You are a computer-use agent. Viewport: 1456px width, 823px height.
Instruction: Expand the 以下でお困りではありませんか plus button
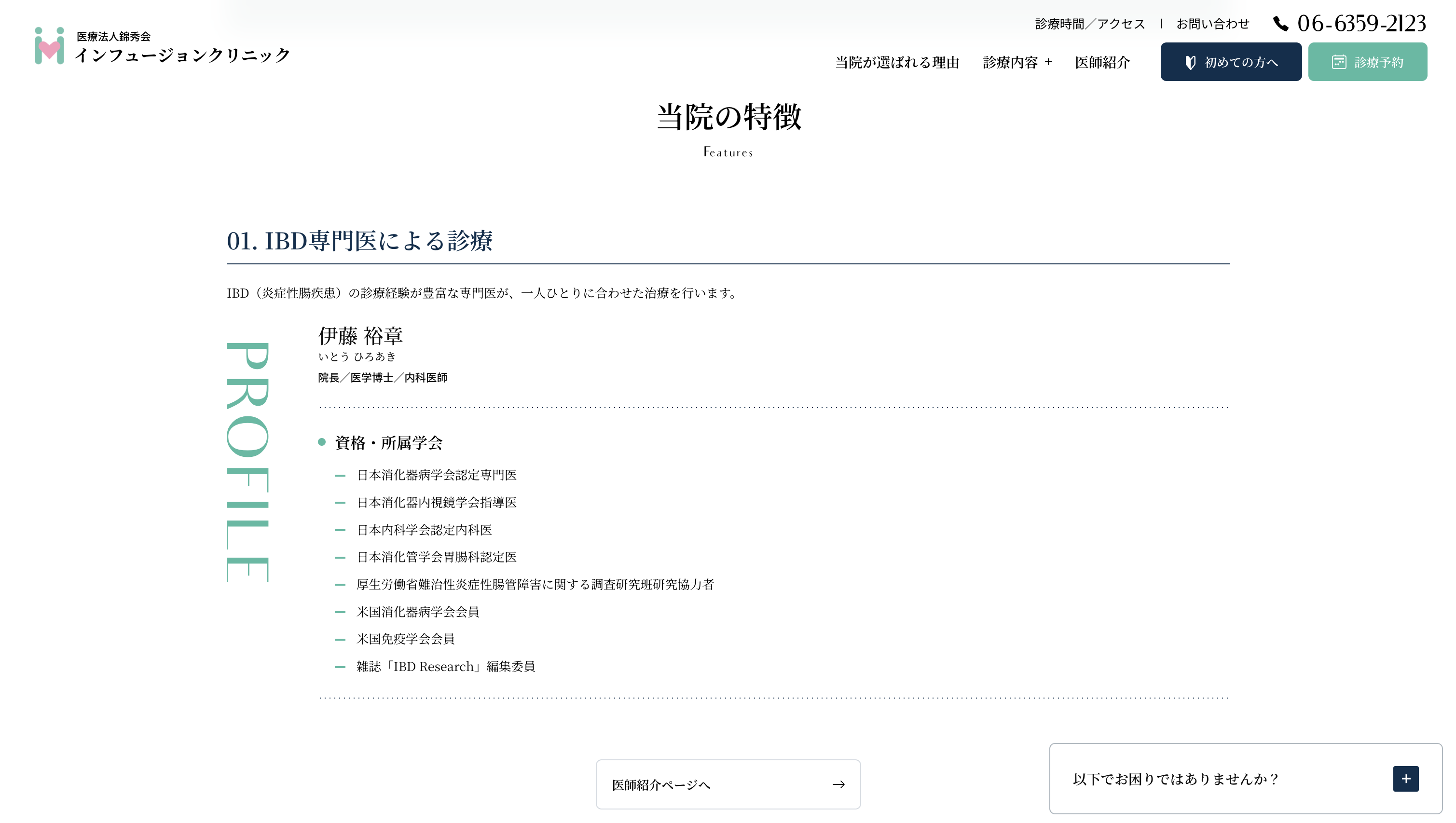click(1405, 779)
